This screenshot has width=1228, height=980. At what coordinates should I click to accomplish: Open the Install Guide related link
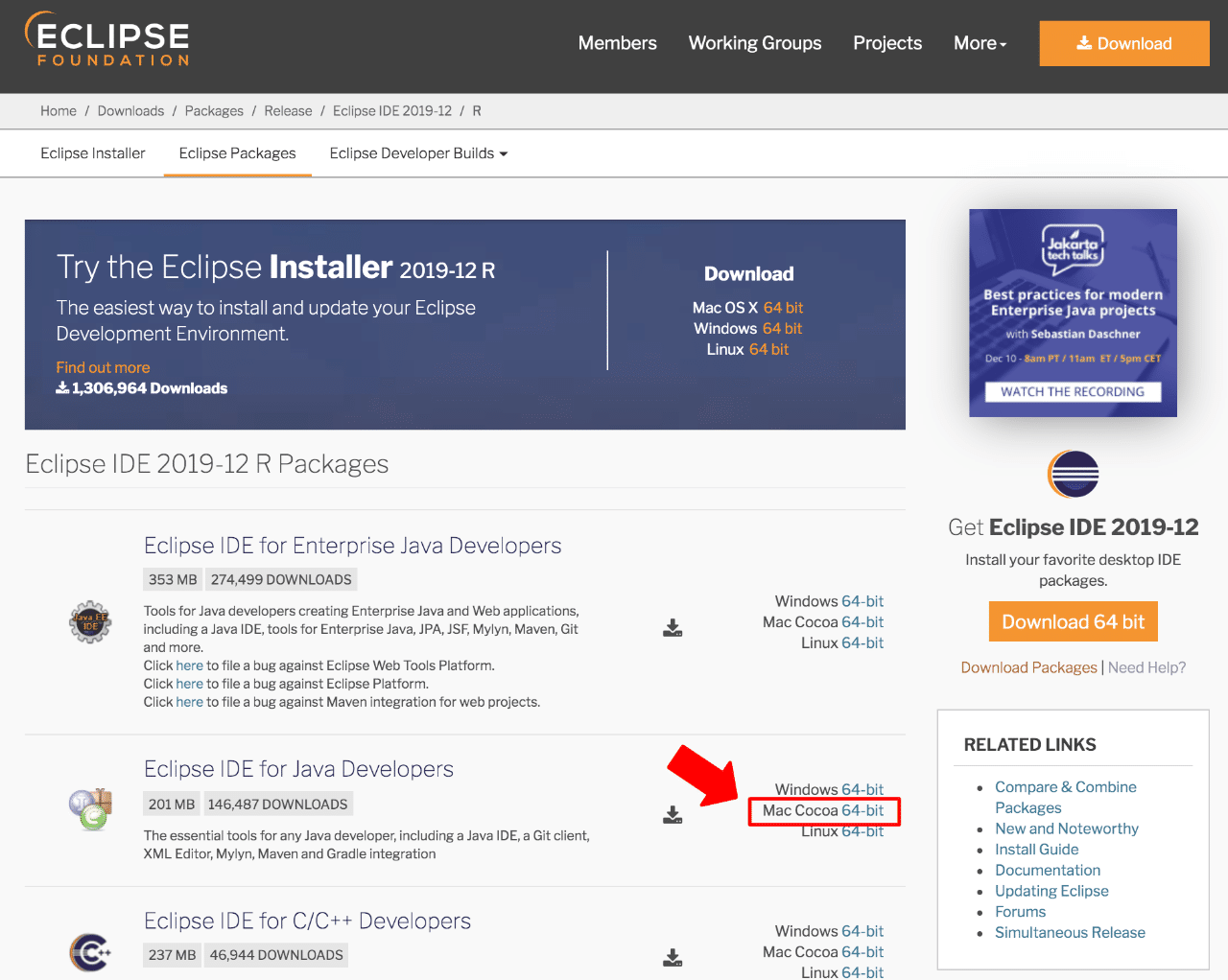[x=1036, y=850]
